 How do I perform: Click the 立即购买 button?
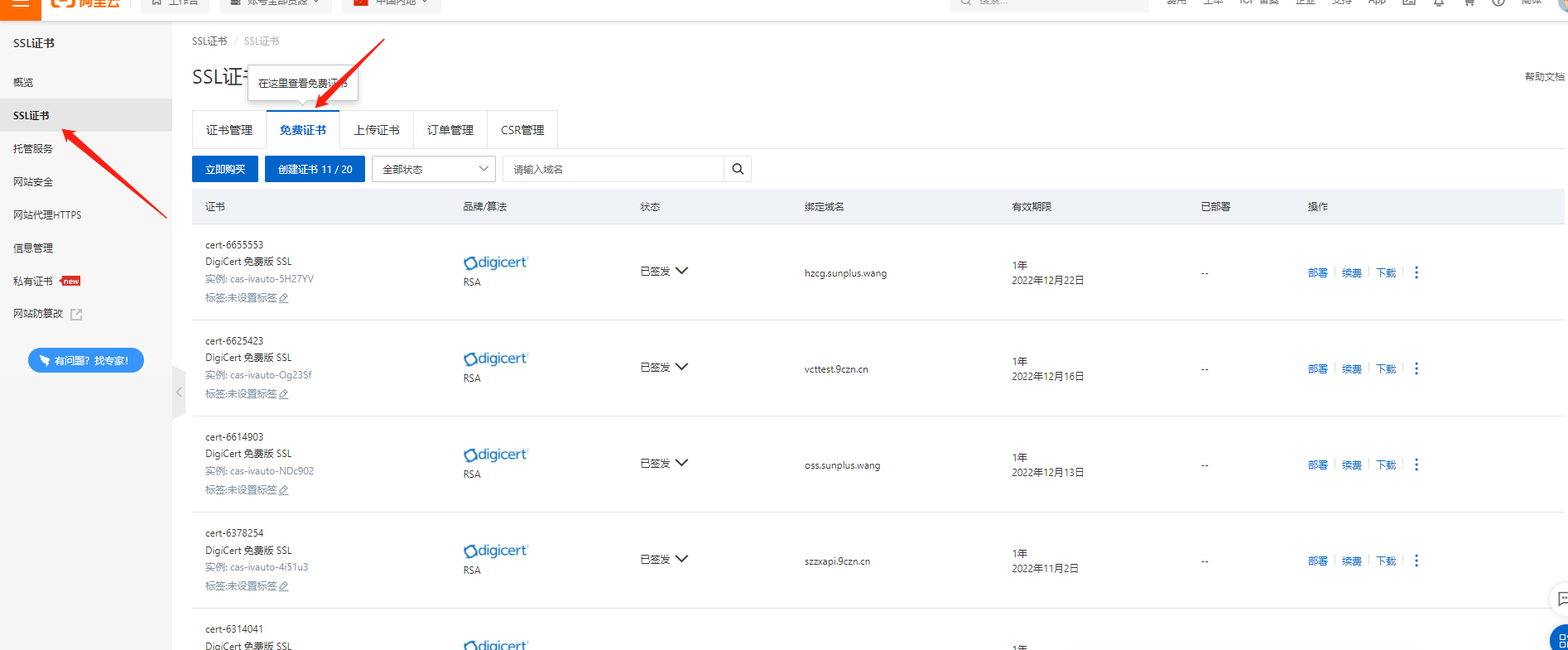[225, 169]
